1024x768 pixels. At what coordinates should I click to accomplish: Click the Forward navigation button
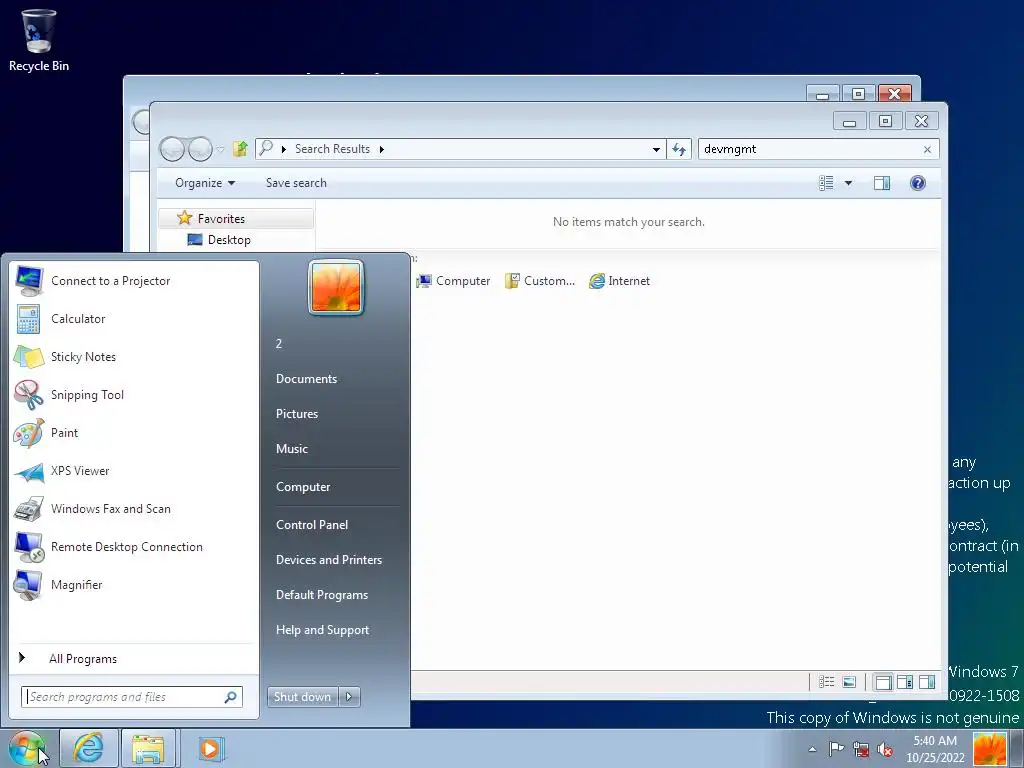(x=199, y=150)
